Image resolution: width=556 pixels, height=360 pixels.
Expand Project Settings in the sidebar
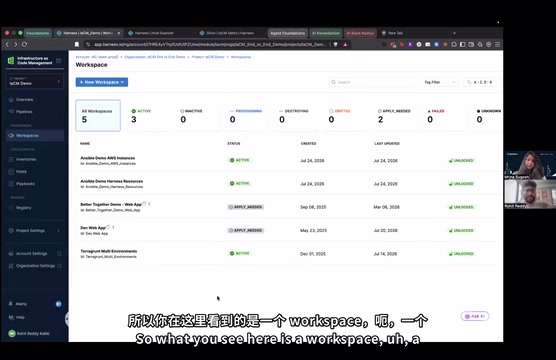point(35,231)
